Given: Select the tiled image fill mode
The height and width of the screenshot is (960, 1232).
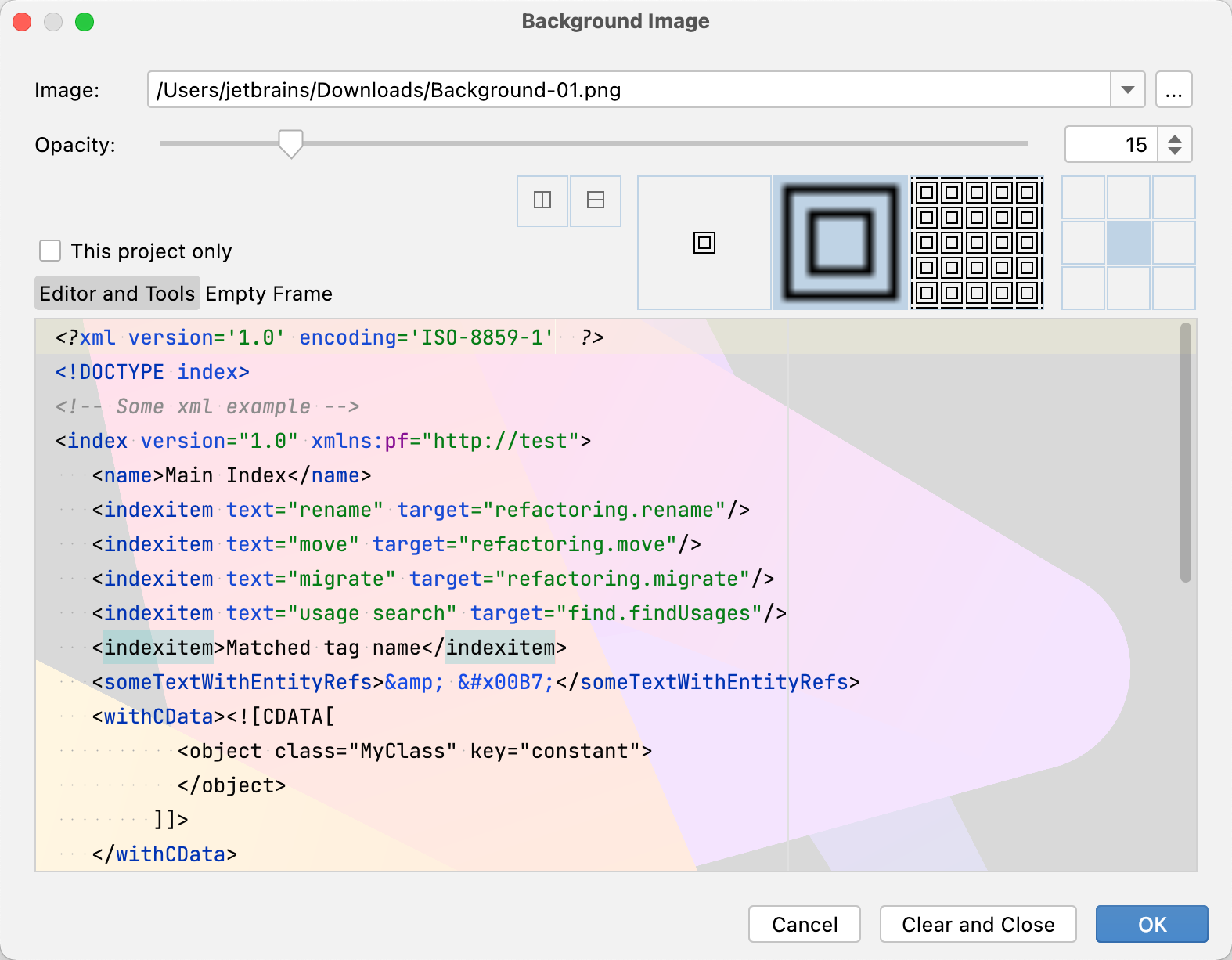Looking at the screenshot, I should (x=976, y=243).
